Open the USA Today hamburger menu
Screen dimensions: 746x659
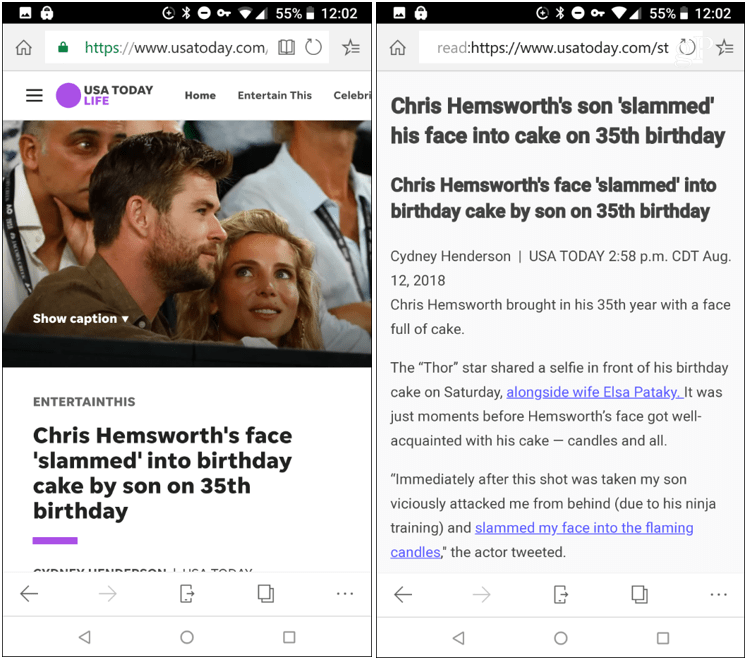[34, 95]
